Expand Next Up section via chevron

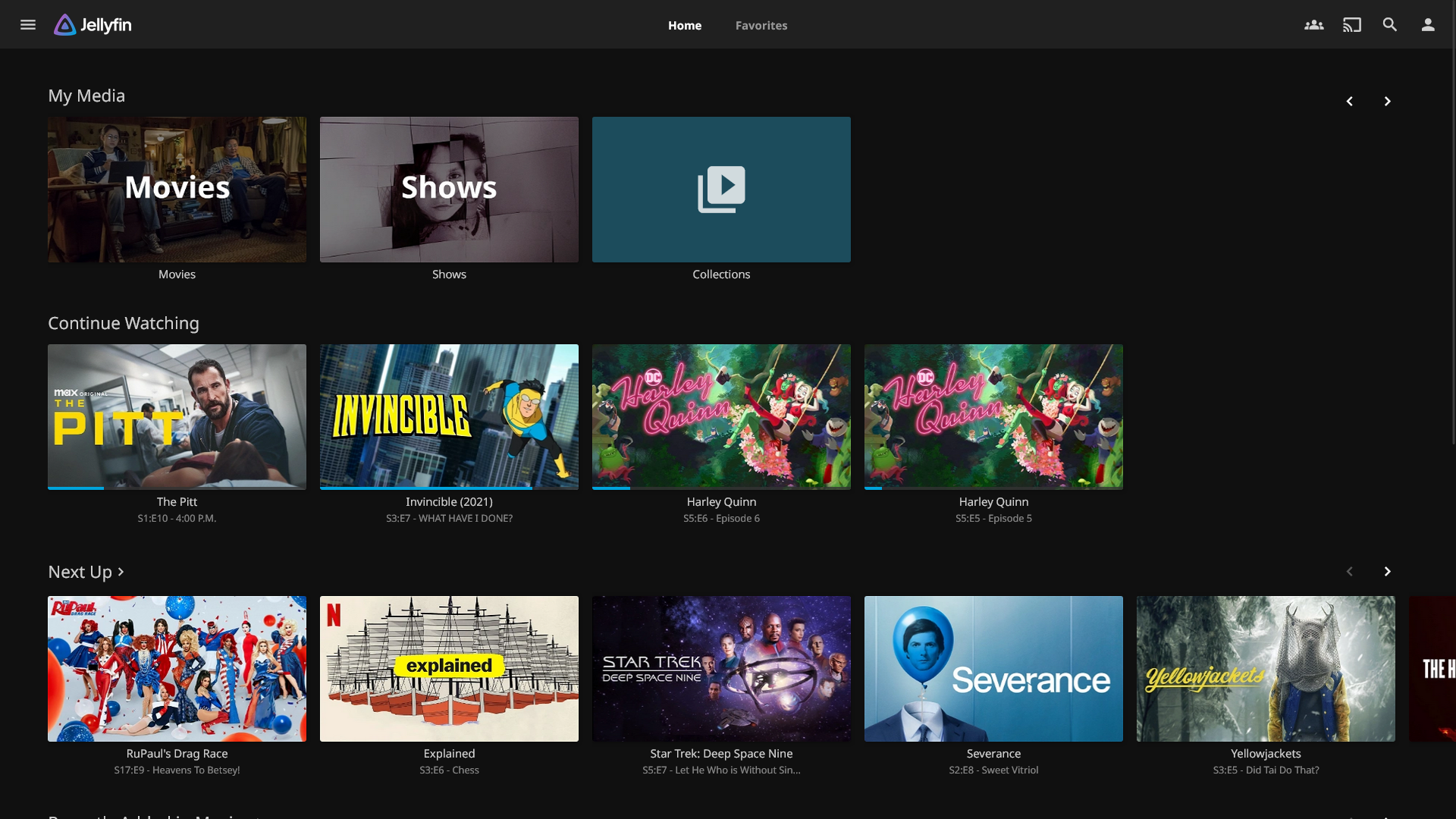(x=121, y=572)
